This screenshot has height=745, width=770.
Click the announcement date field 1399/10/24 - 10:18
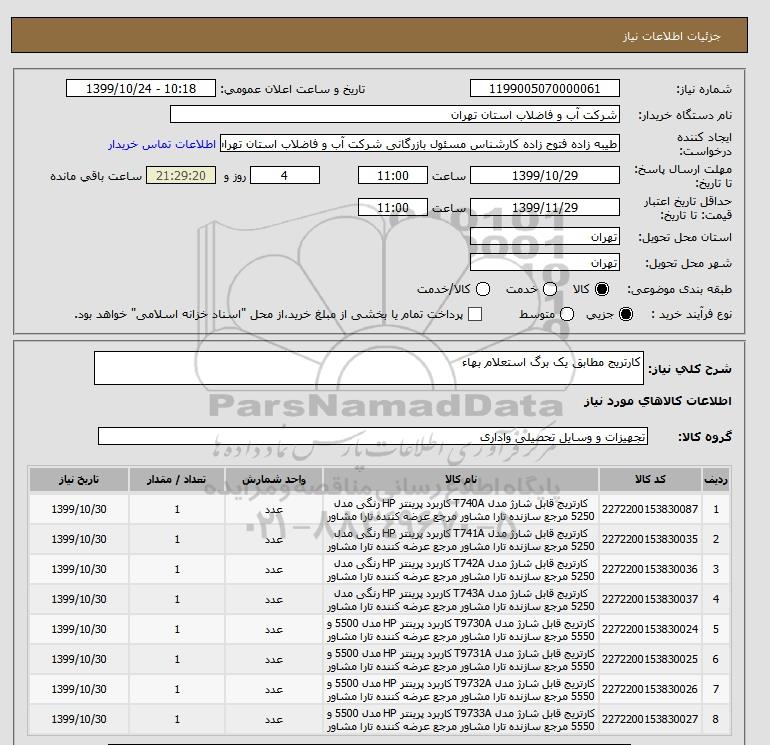141,89
